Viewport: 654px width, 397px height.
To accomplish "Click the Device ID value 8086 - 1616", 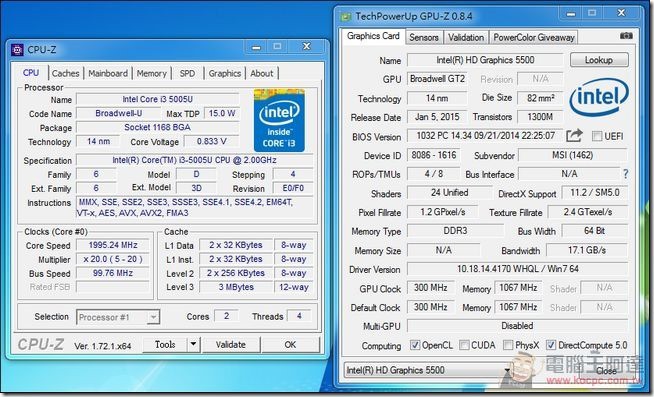I will coord(433,155).
